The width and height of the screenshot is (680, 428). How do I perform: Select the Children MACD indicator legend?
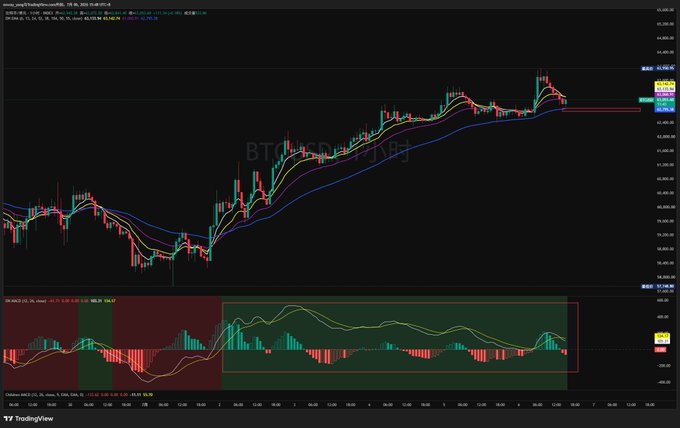(79, 395)
